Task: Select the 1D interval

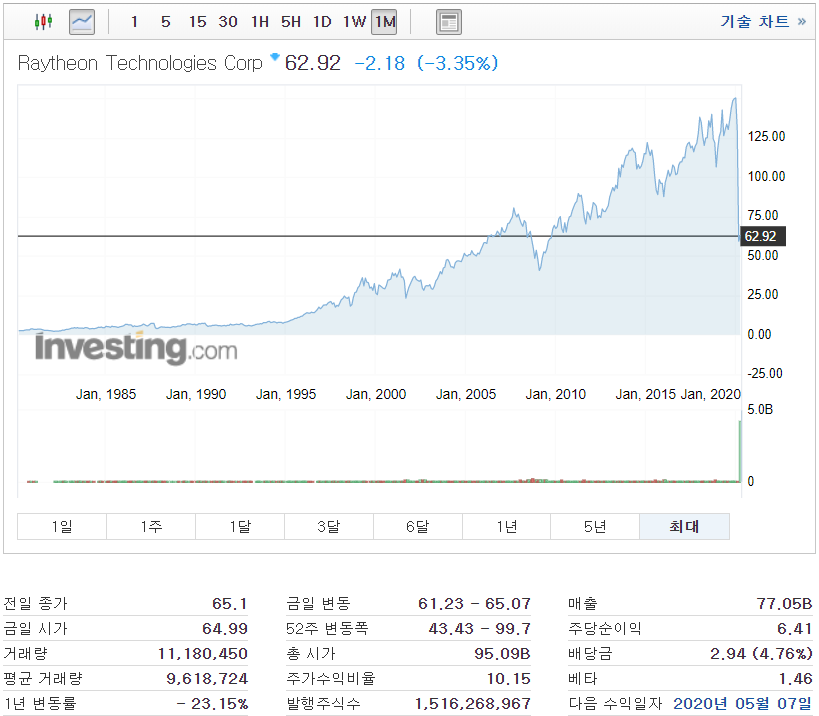Action: click(x=322, y=22)
